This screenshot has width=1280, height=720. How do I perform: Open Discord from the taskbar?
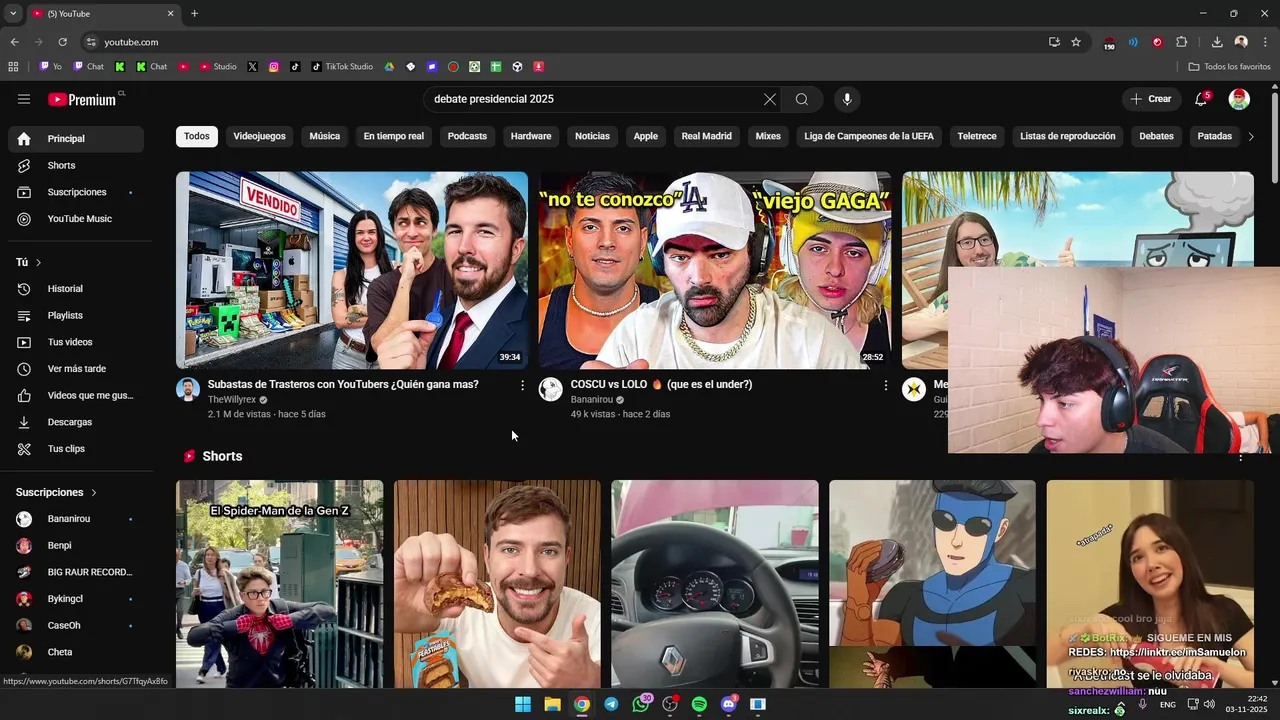729,704
